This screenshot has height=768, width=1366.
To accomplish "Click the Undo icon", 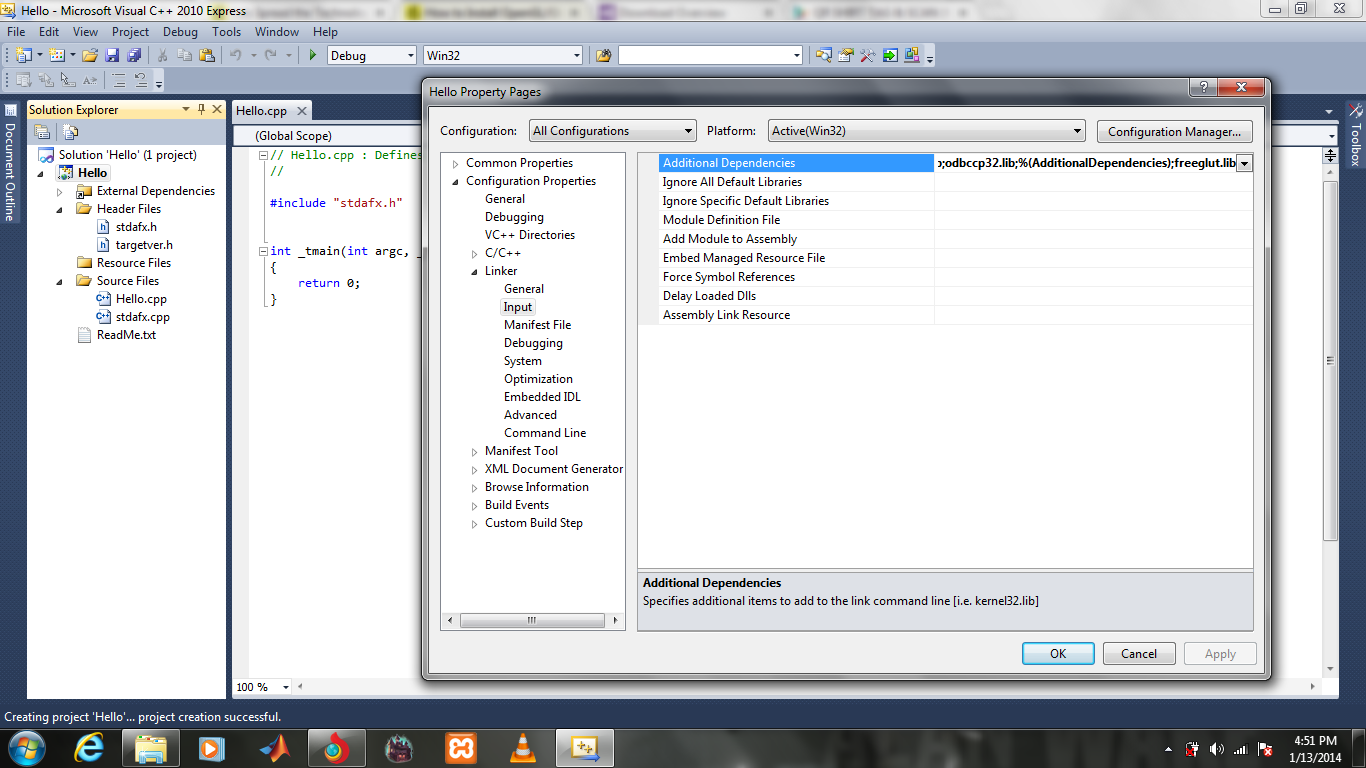I will 233,55.
